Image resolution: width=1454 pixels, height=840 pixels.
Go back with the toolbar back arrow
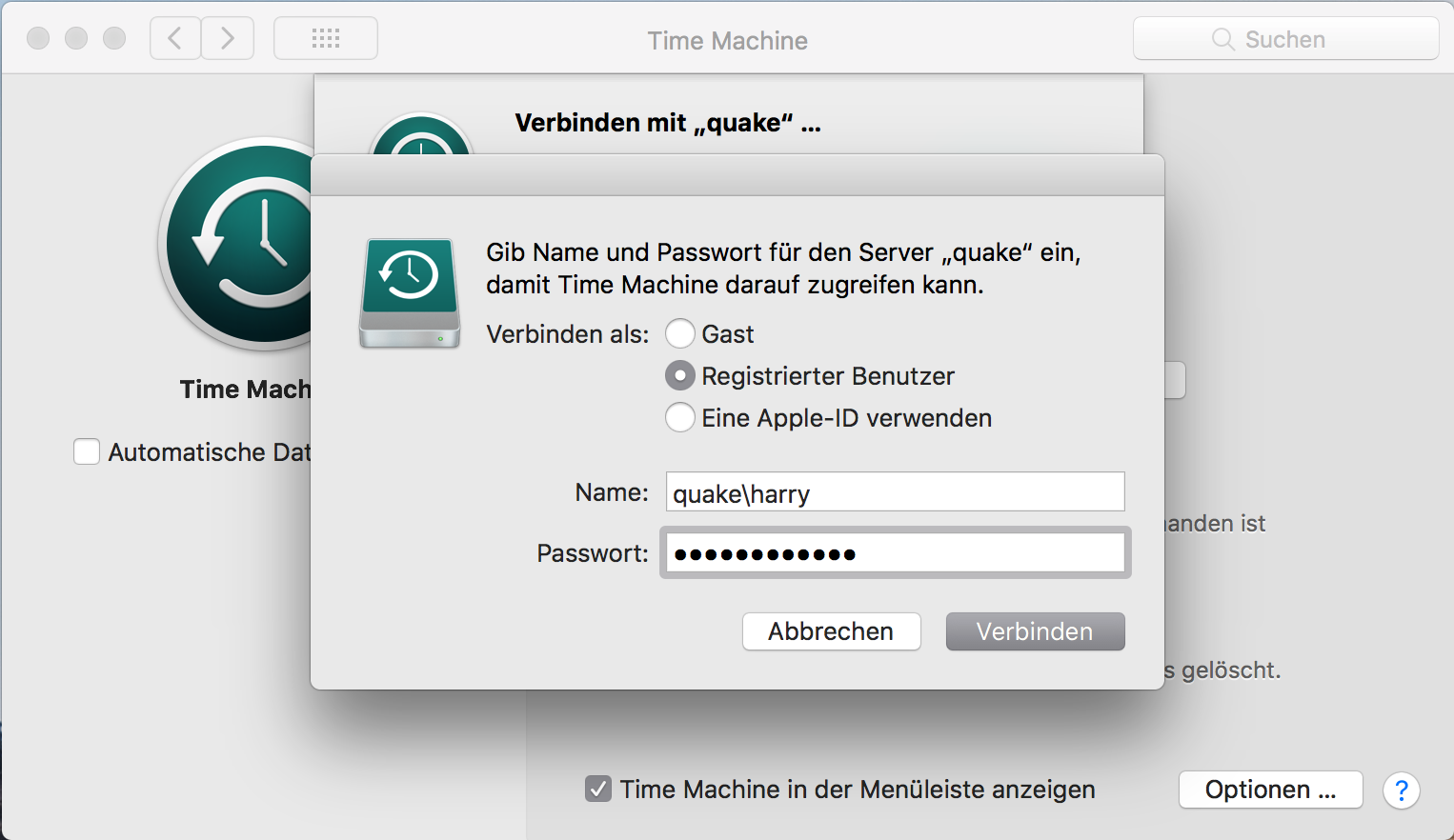point(175,39)
